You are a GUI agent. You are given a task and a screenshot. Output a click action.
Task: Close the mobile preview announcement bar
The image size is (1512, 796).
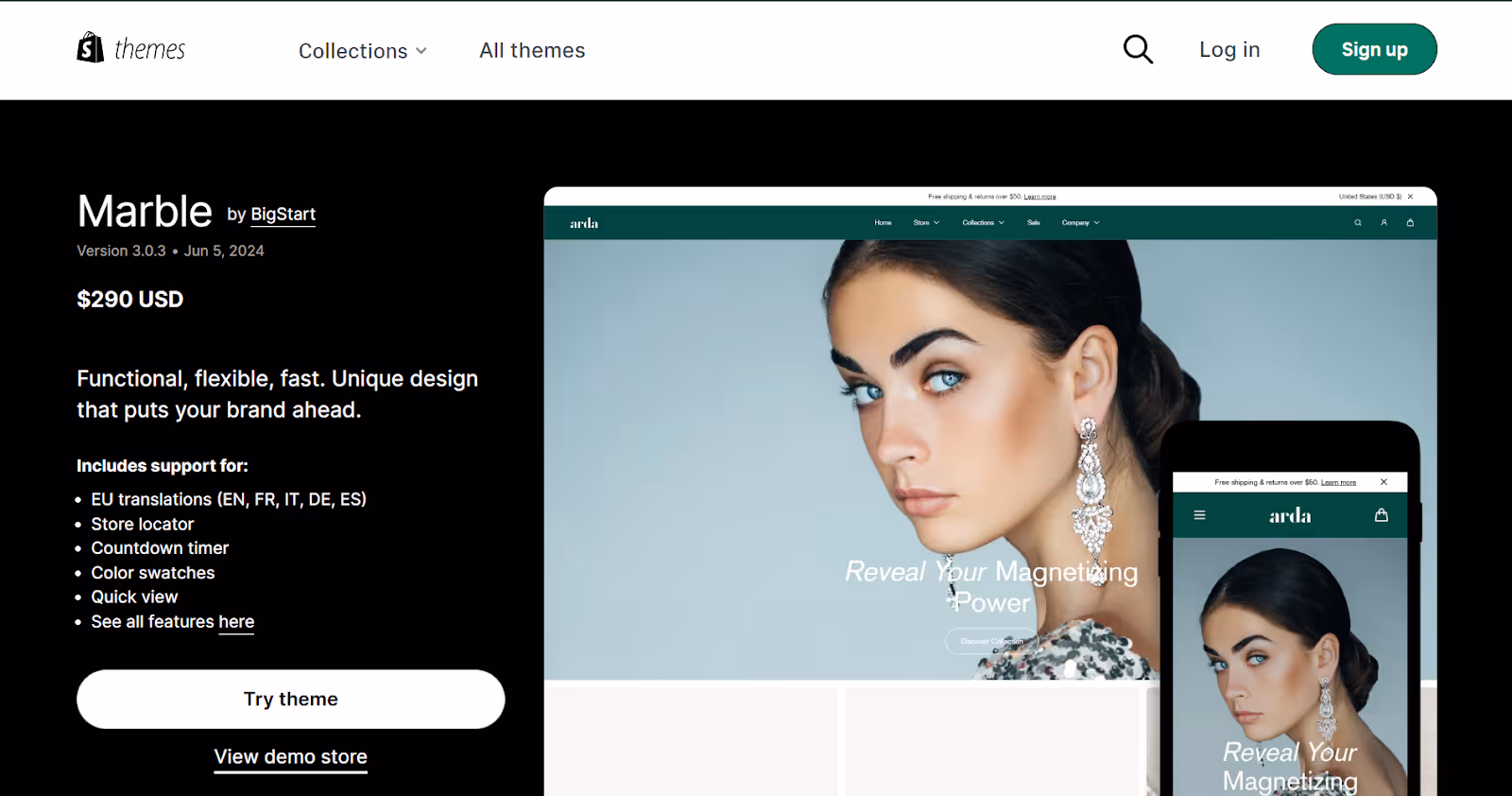(x=1383, y=482)
